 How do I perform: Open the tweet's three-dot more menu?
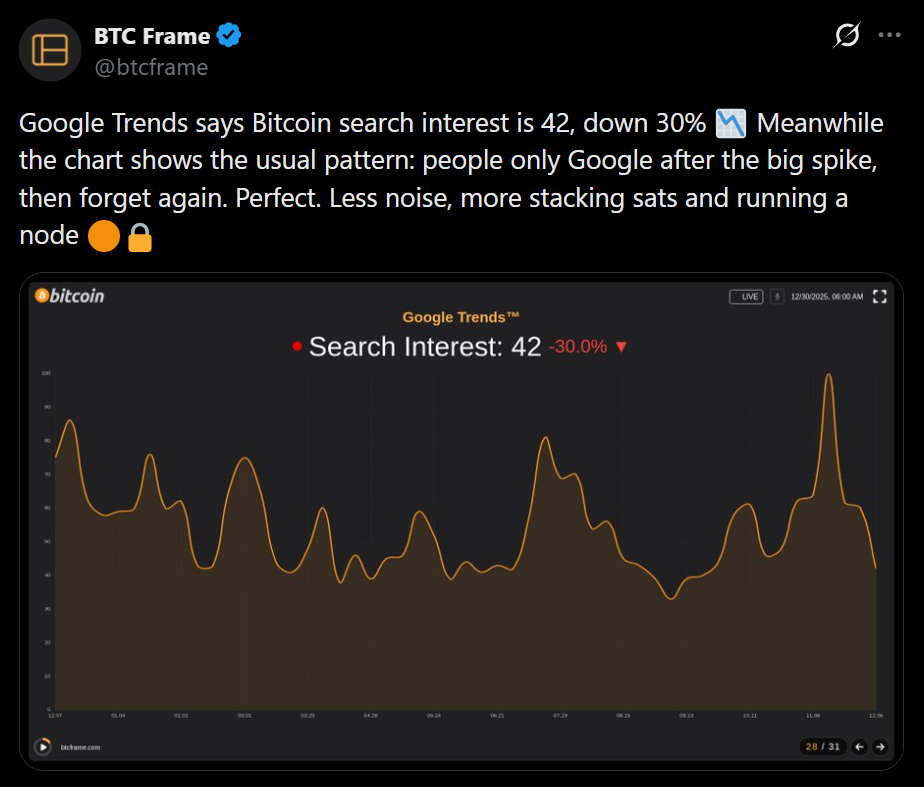point(889,35)
